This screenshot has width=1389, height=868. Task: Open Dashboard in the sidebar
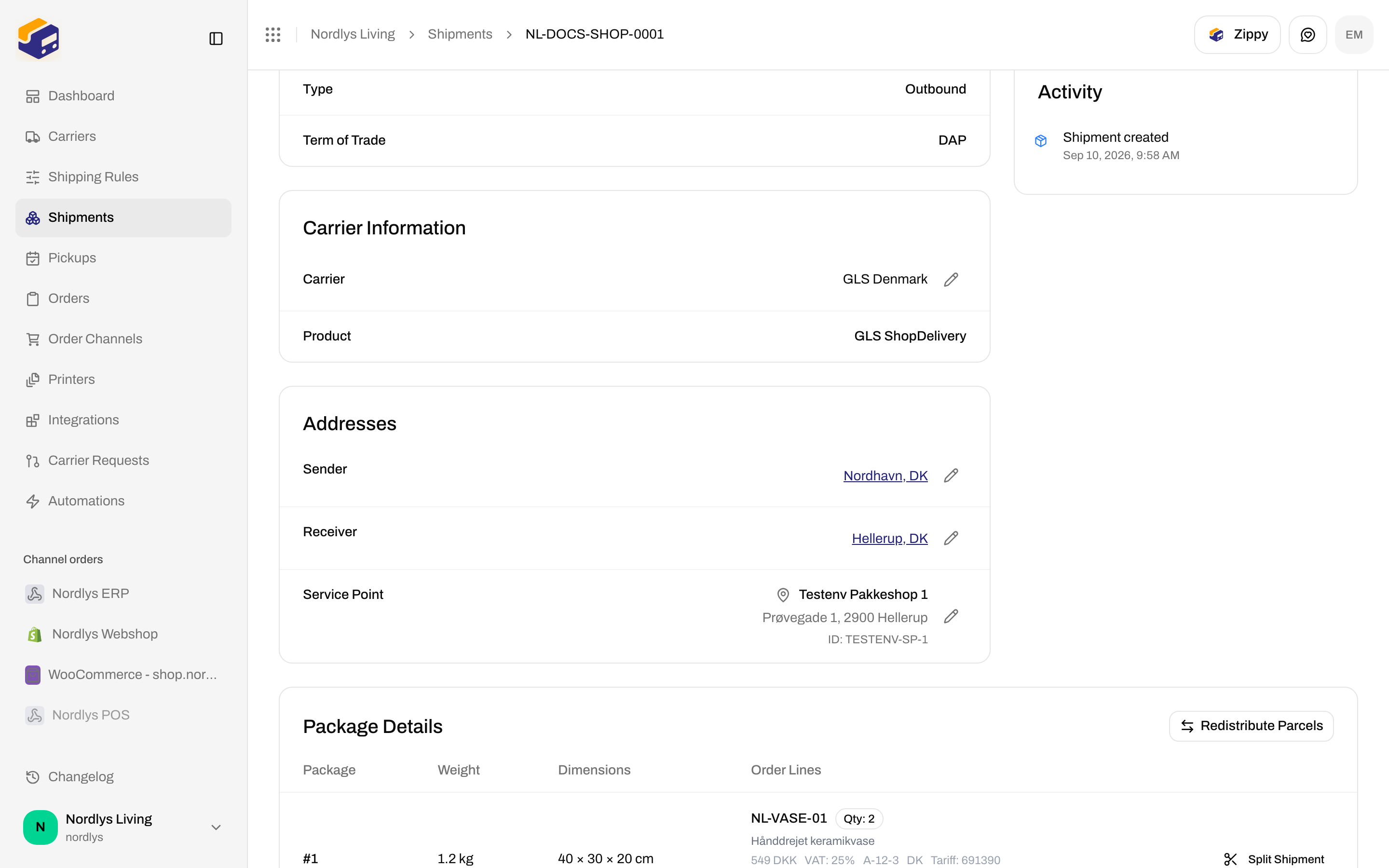(123, 96)
